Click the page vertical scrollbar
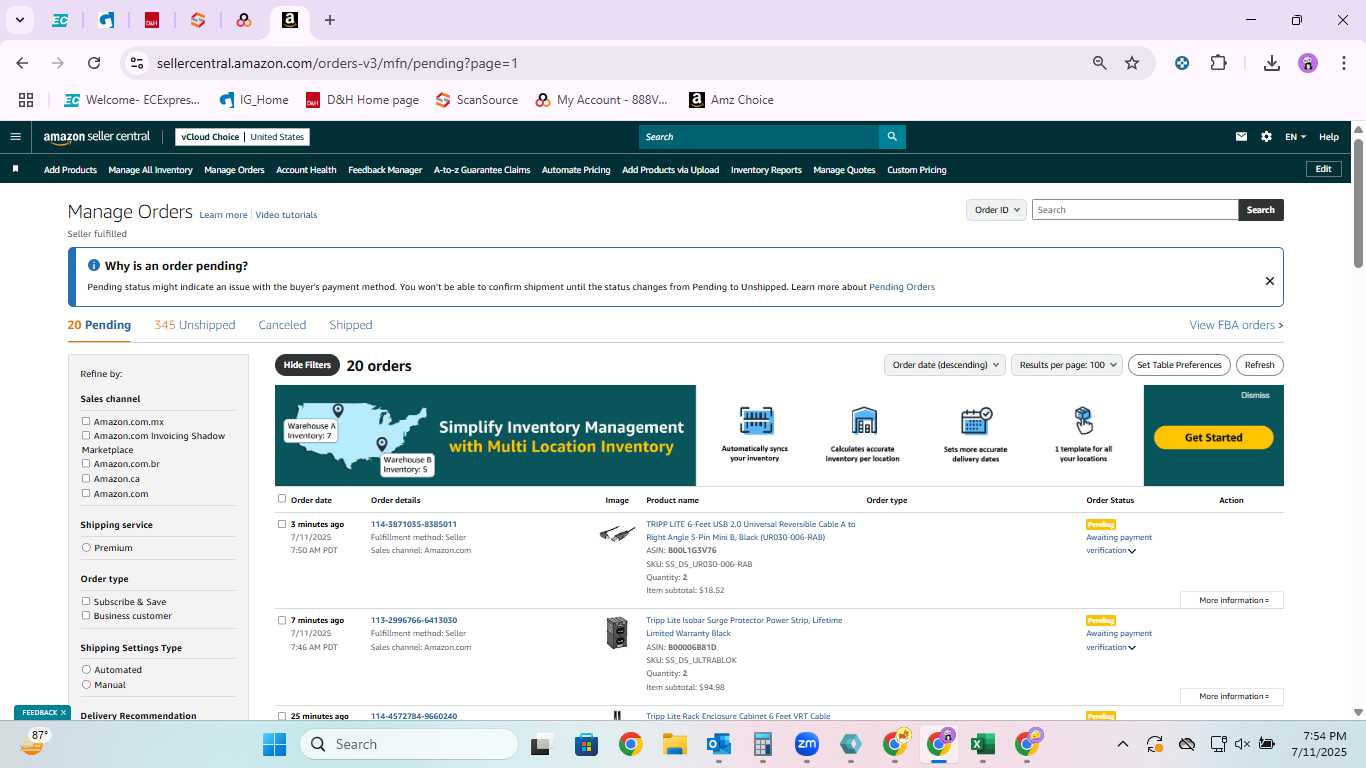Image resolution: width=1366 pixels, height=768 pixels. 1358,203
